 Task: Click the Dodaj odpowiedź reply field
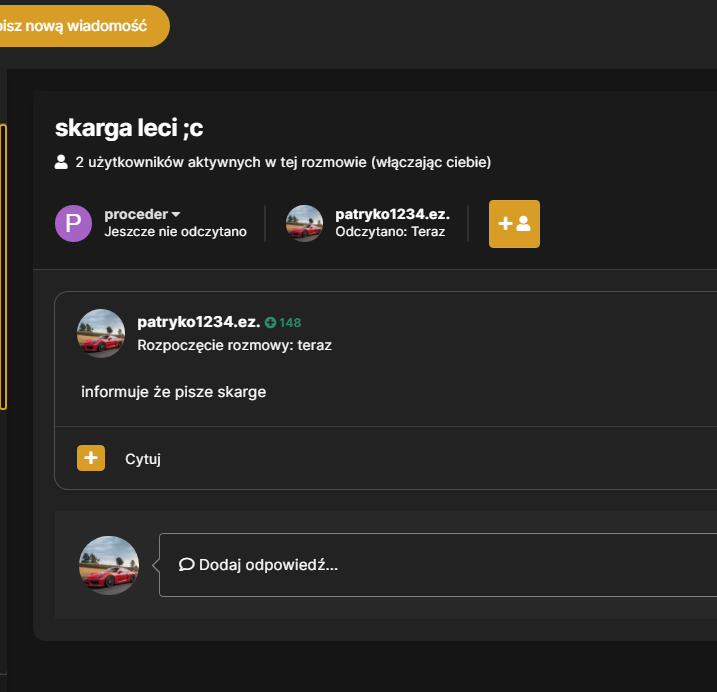(x=438, y=565)
